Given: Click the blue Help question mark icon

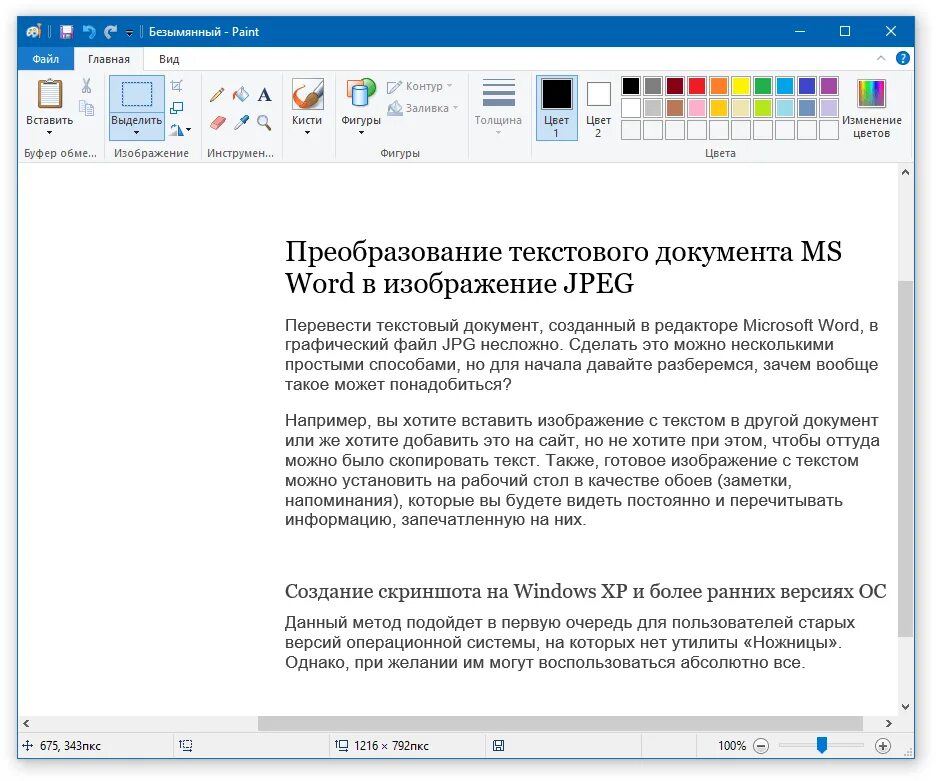Looking at the screenshot, I should [x=903, y=58].
